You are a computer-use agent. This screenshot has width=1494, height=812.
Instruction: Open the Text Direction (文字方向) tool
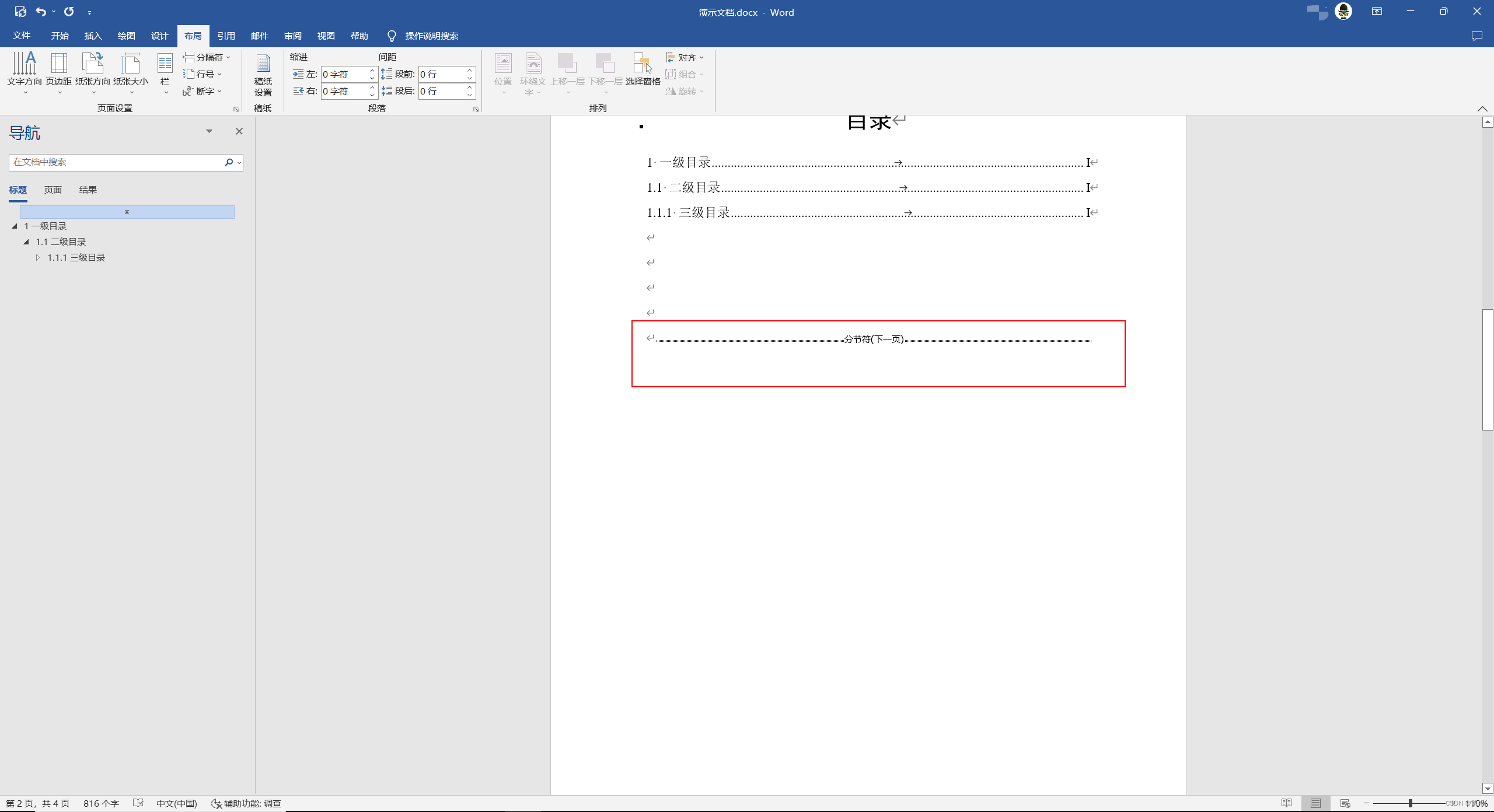[x=25, y=71]
